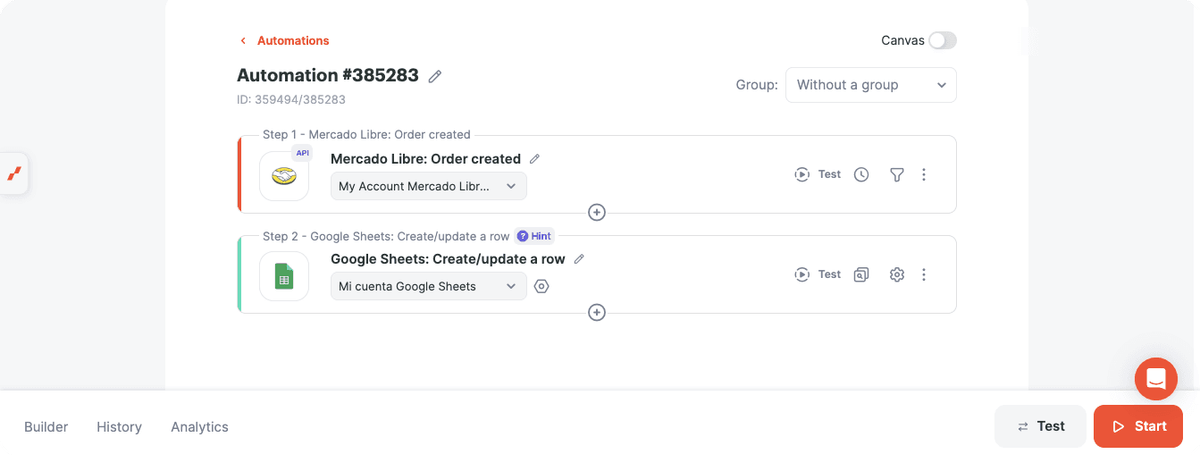Open the Mi cuenta Google Sheets dropdown

pos(429,286)
